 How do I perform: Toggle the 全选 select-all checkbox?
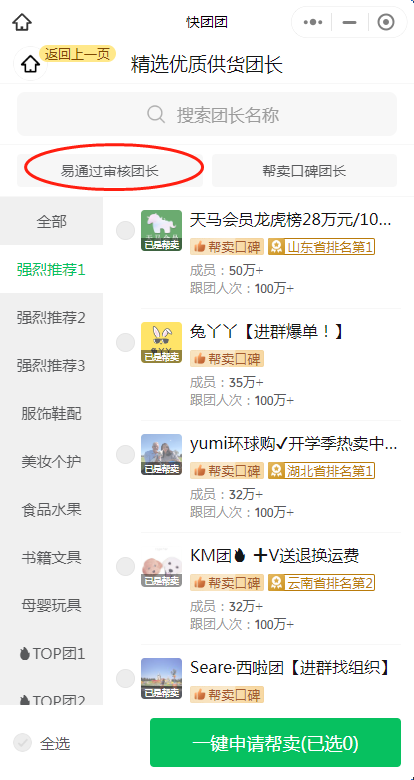click(x=22, y=743)
